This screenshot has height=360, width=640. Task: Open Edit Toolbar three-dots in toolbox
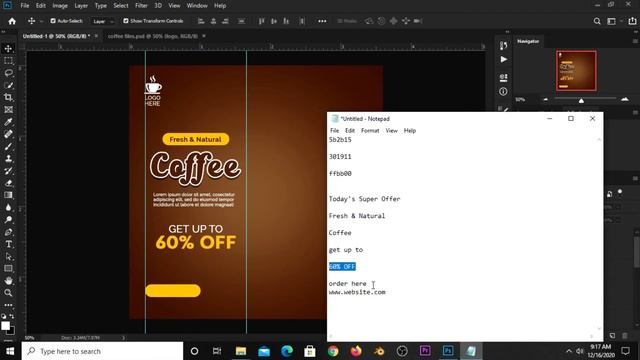[8, 305]
